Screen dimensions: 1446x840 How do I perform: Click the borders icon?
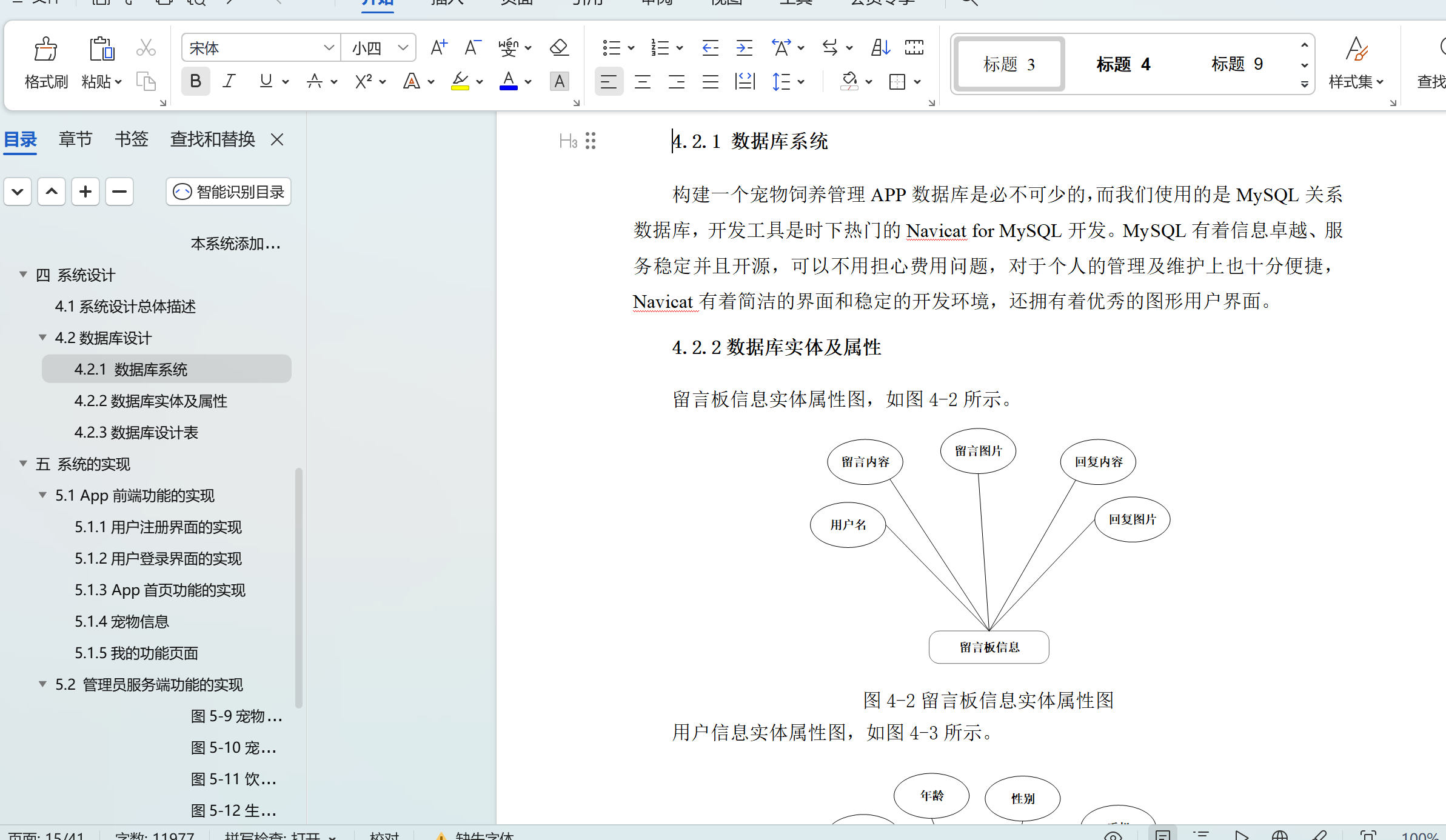pos(897,81)
